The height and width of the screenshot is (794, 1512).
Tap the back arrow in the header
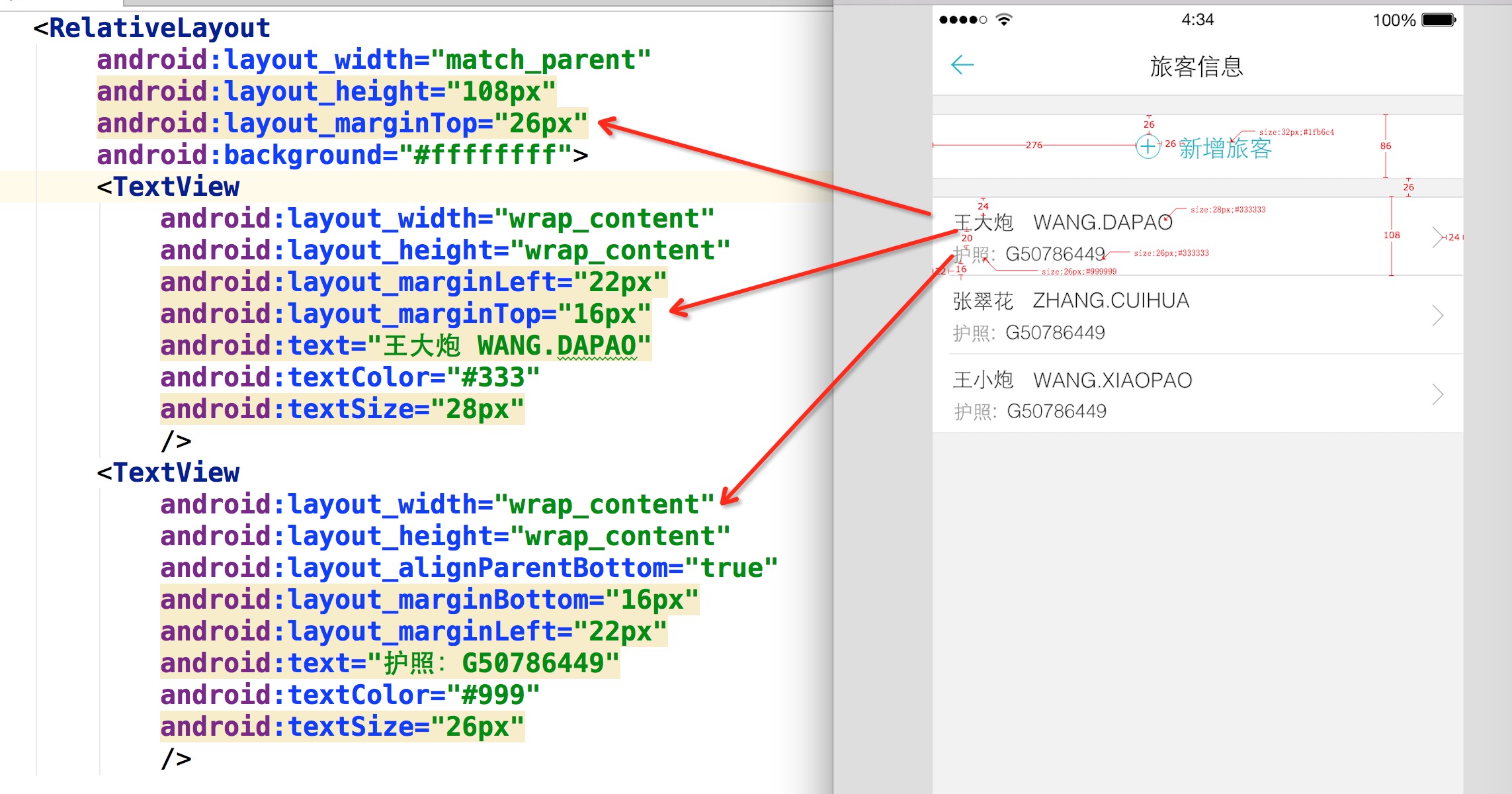[x=962, y=65]
